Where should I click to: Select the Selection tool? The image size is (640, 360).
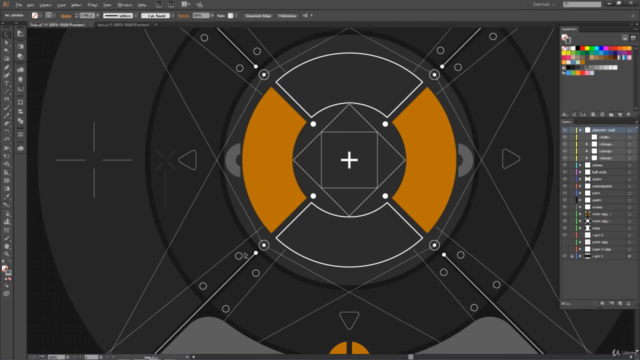click(7, 34)
